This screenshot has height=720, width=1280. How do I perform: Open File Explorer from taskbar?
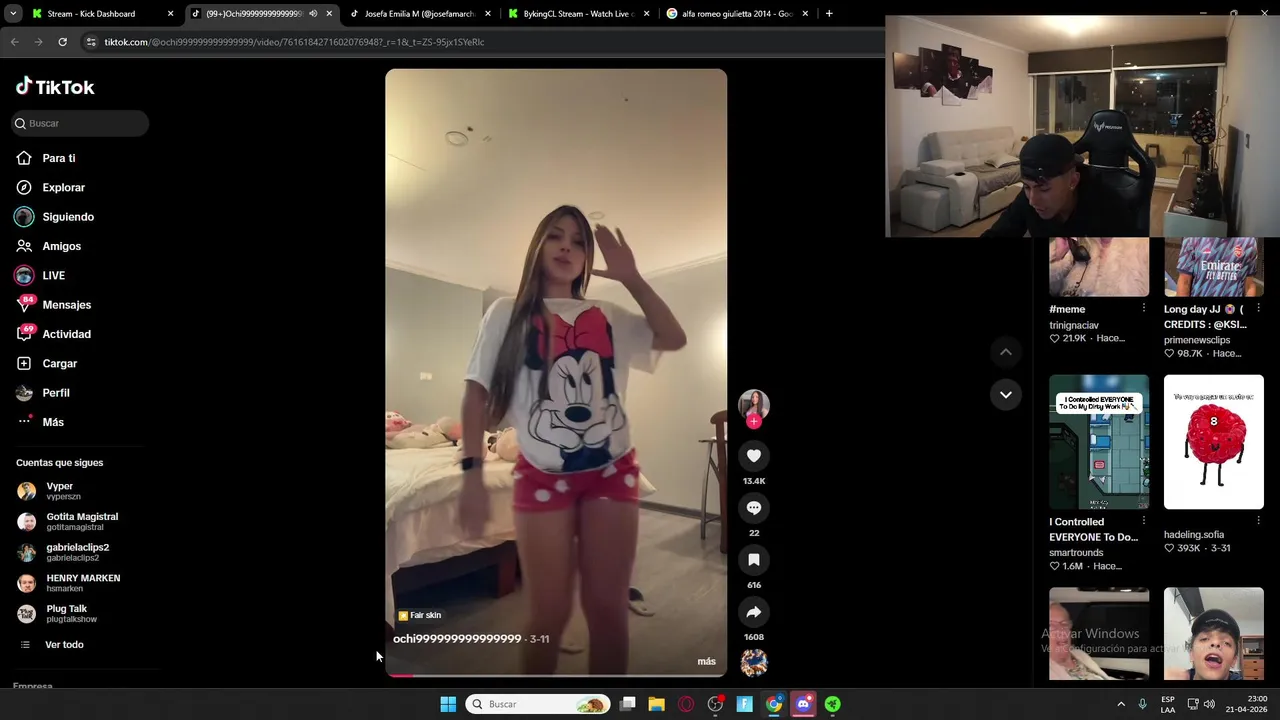tap(656, 704)
